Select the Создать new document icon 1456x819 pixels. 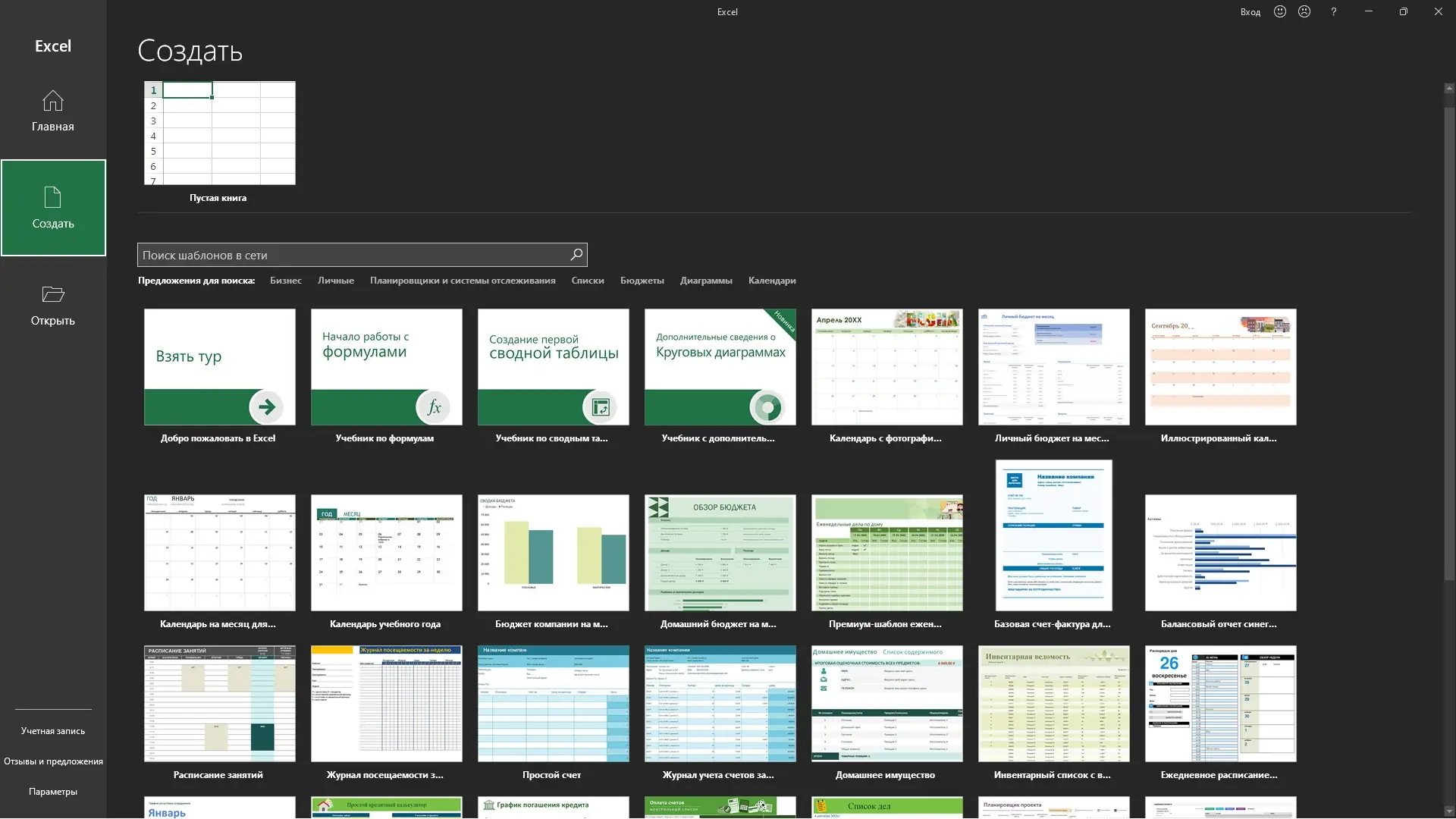click(52, 197)
